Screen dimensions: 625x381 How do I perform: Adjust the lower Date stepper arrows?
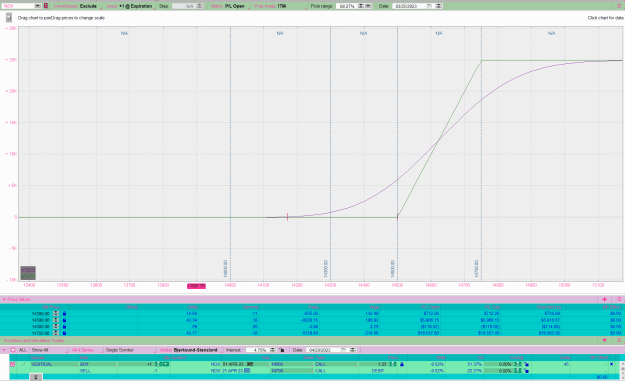(x=352, y=350)
